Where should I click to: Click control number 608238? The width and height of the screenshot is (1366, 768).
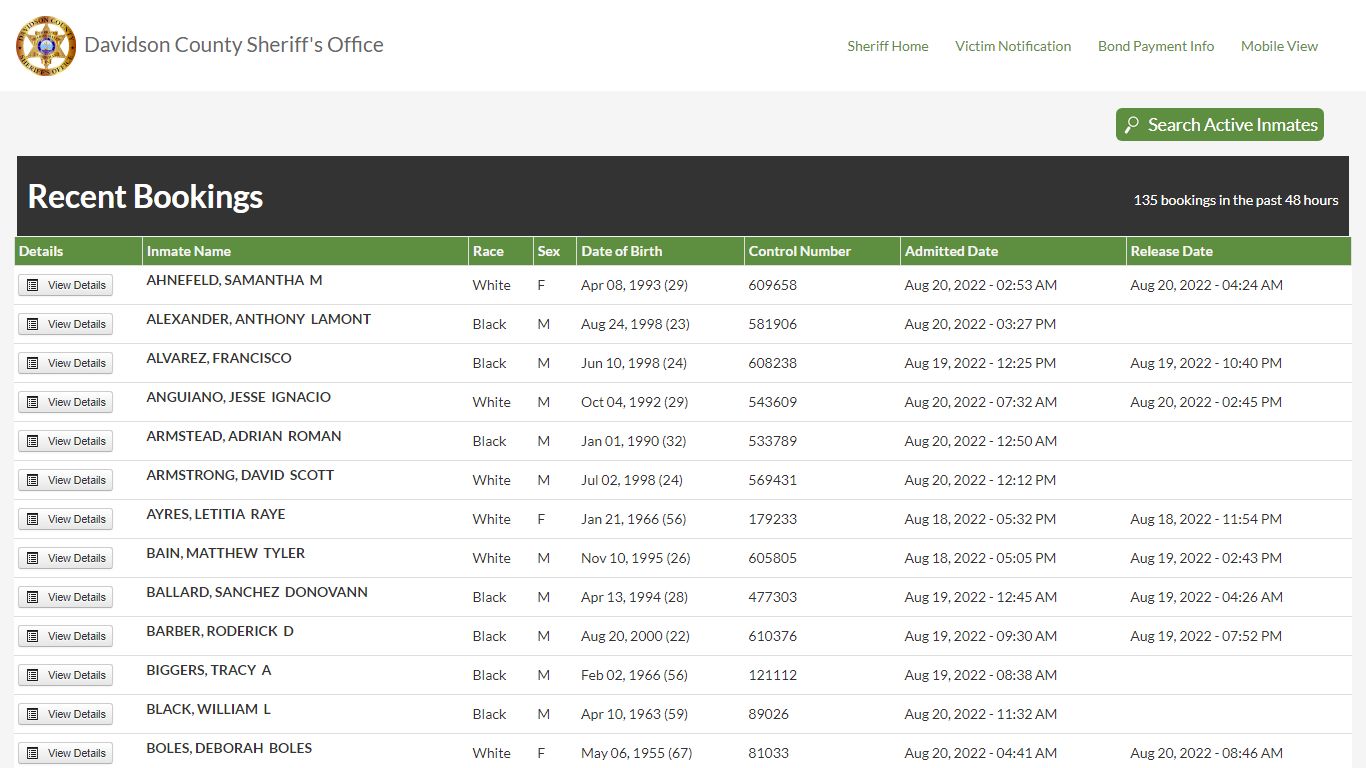coord(773,363)
